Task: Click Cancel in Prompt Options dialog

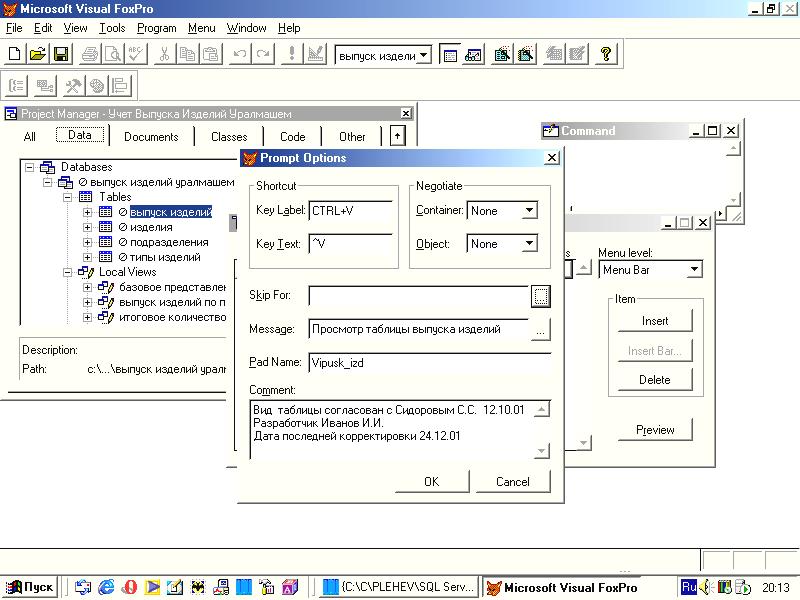Action: 513,482
